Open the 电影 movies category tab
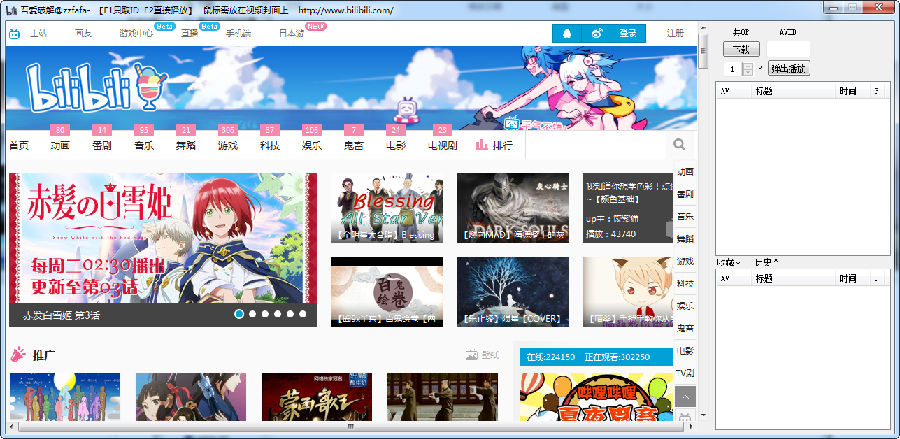The image size is (900, 439). [396, 145]
